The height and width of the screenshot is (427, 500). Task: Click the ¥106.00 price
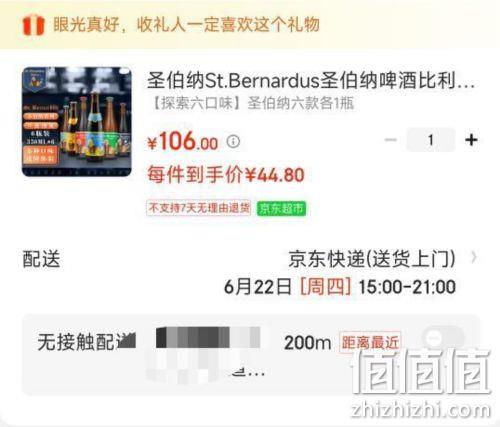182,141
